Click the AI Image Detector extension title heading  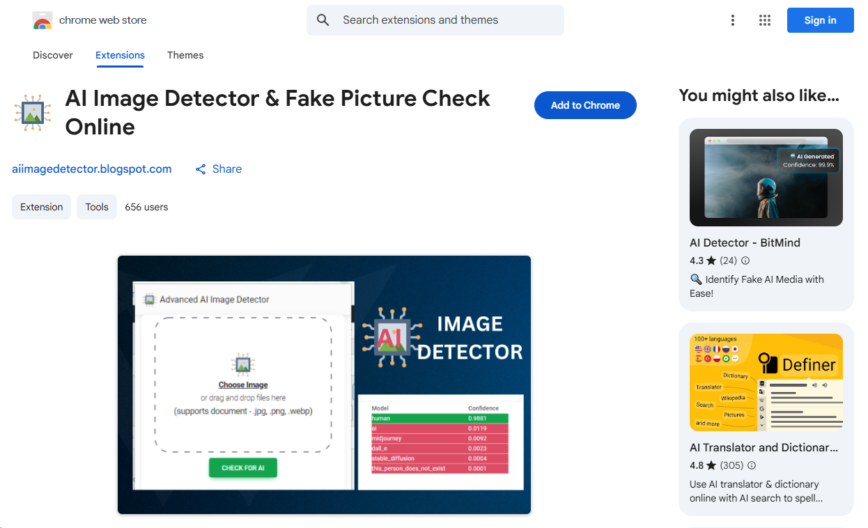277,113
